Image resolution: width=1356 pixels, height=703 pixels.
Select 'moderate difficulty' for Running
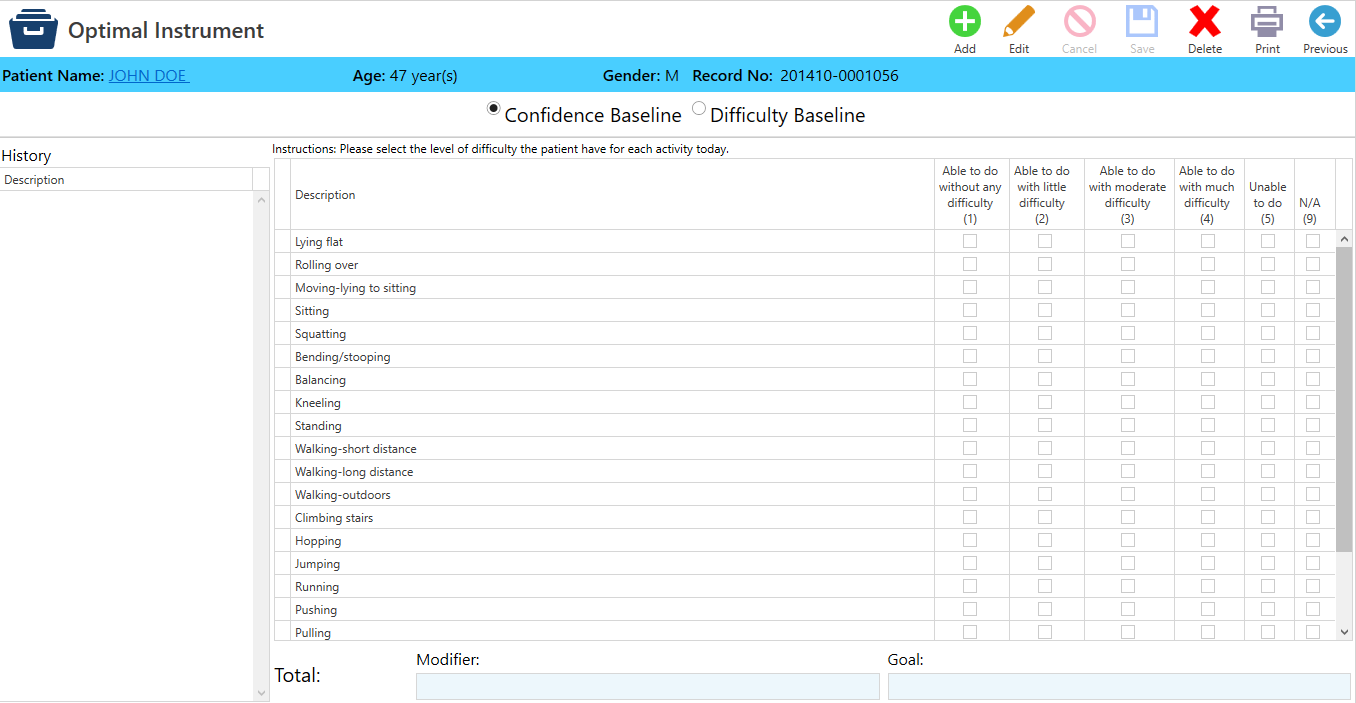[1127, 586]
